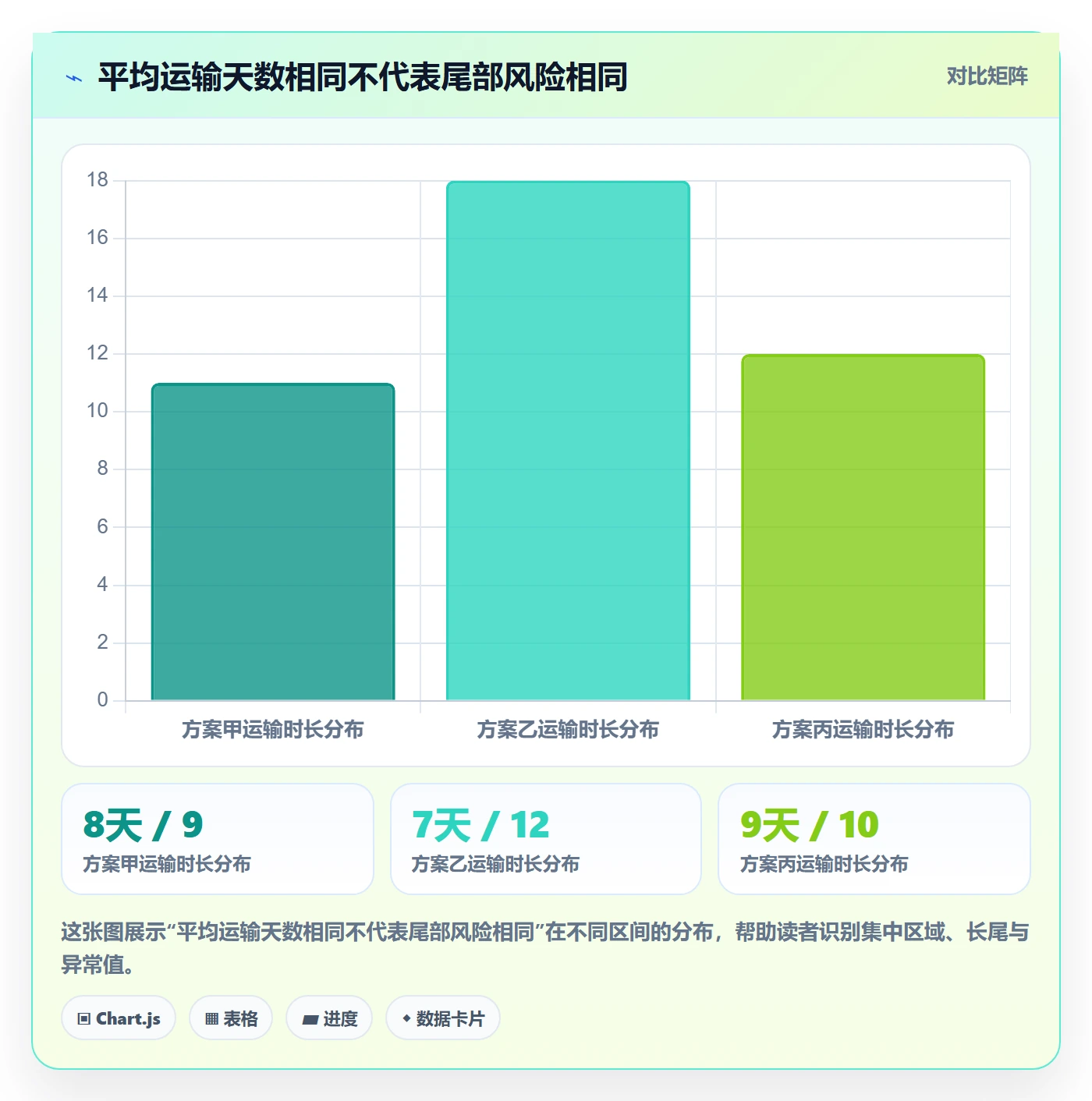Image resolution: width=1092 pixels, height=1101 pixels.
Task: Click the y-axis tick value 18
Action: pos(97,180)
